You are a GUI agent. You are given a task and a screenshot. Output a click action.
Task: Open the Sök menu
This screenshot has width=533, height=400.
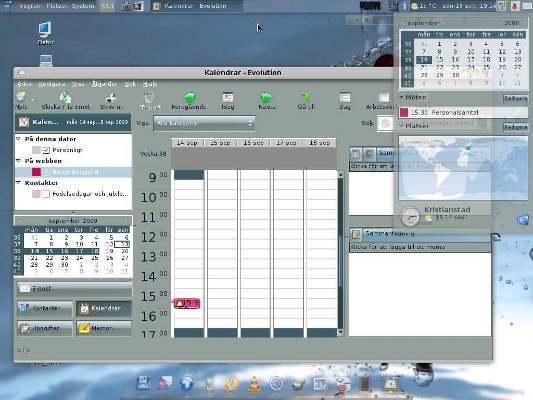click(130, 84)
